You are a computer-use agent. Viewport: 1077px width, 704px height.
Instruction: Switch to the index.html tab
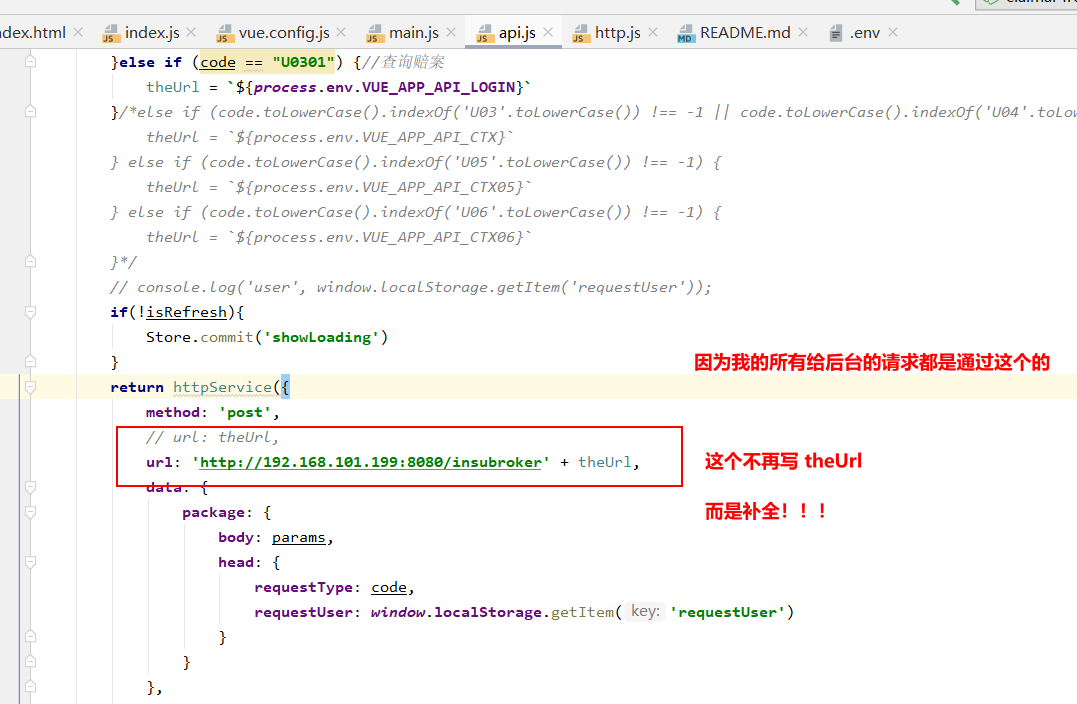pos(33,32)
